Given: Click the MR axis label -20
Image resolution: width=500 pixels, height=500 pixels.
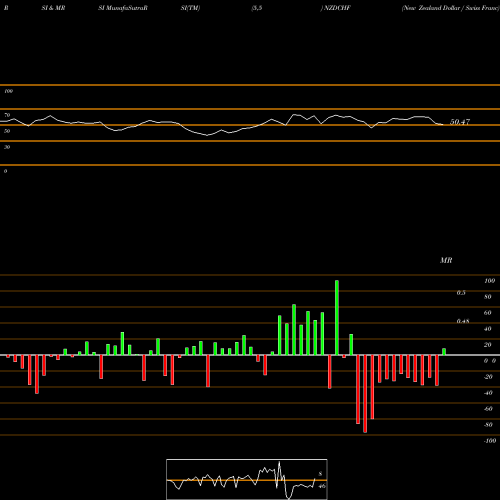Looking at the screenshot, I should coord(488,377).
